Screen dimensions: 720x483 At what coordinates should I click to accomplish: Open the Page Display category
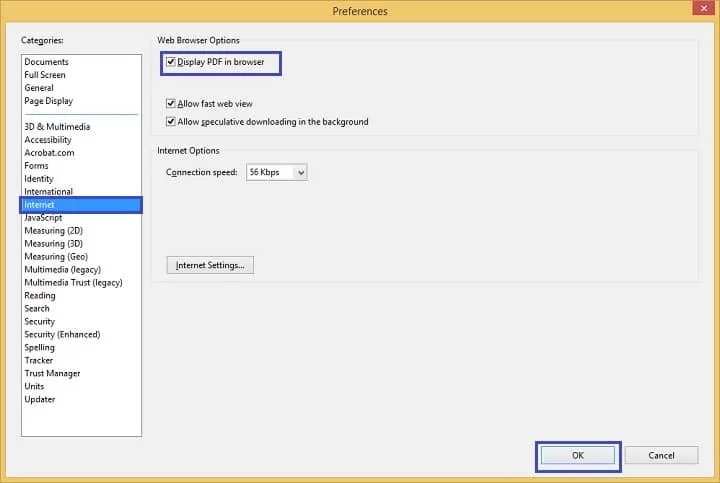point(48,101)
